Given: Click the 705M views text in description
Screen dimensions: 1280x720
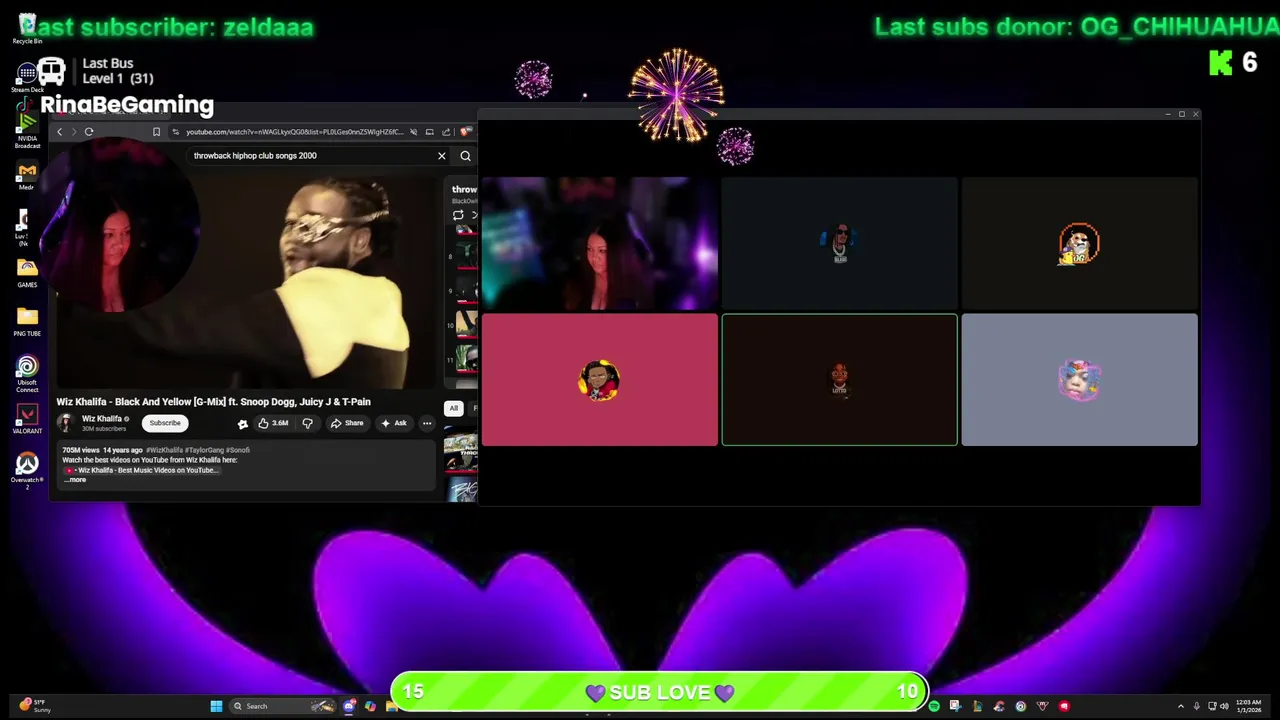Looking at the screenshot, I should pyautogui.click(x=81, y=450).
